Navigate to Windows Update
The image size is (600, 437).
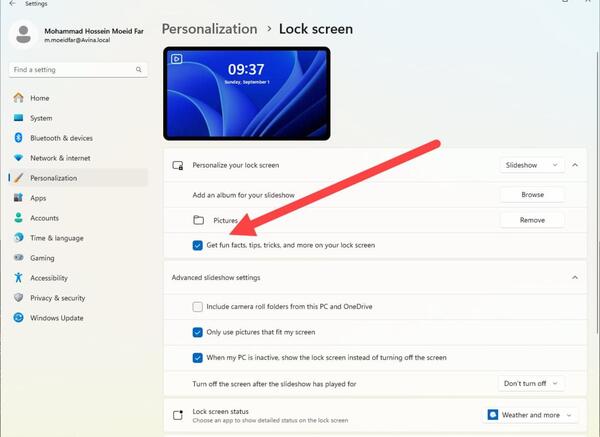pyautogui.click(x=78, y=317)
